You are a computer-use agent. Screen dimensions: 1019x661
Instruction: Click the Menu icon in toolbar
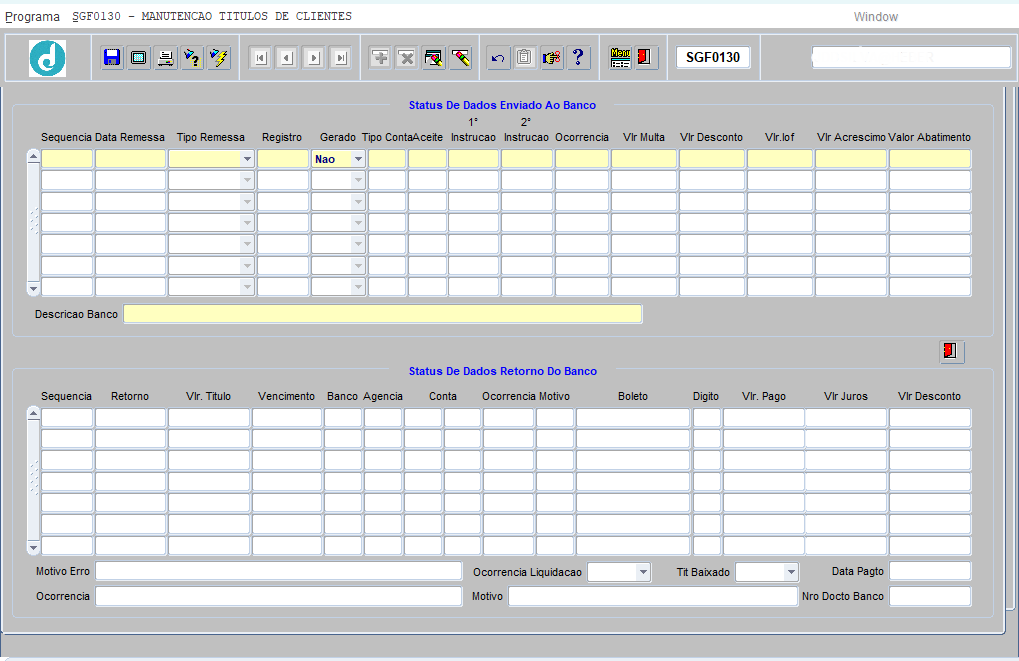620,58
